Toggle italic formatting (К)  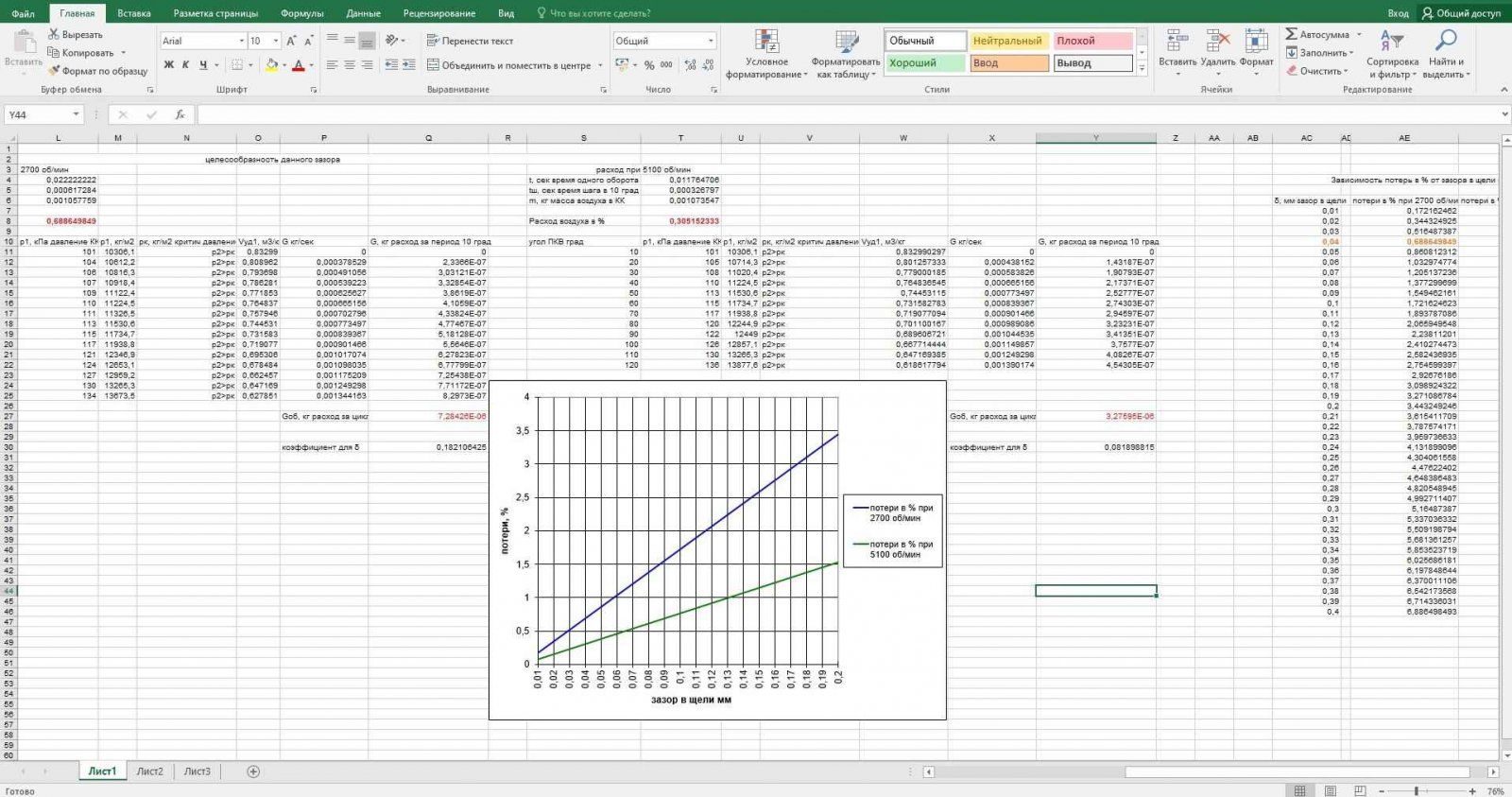point(186,65)
